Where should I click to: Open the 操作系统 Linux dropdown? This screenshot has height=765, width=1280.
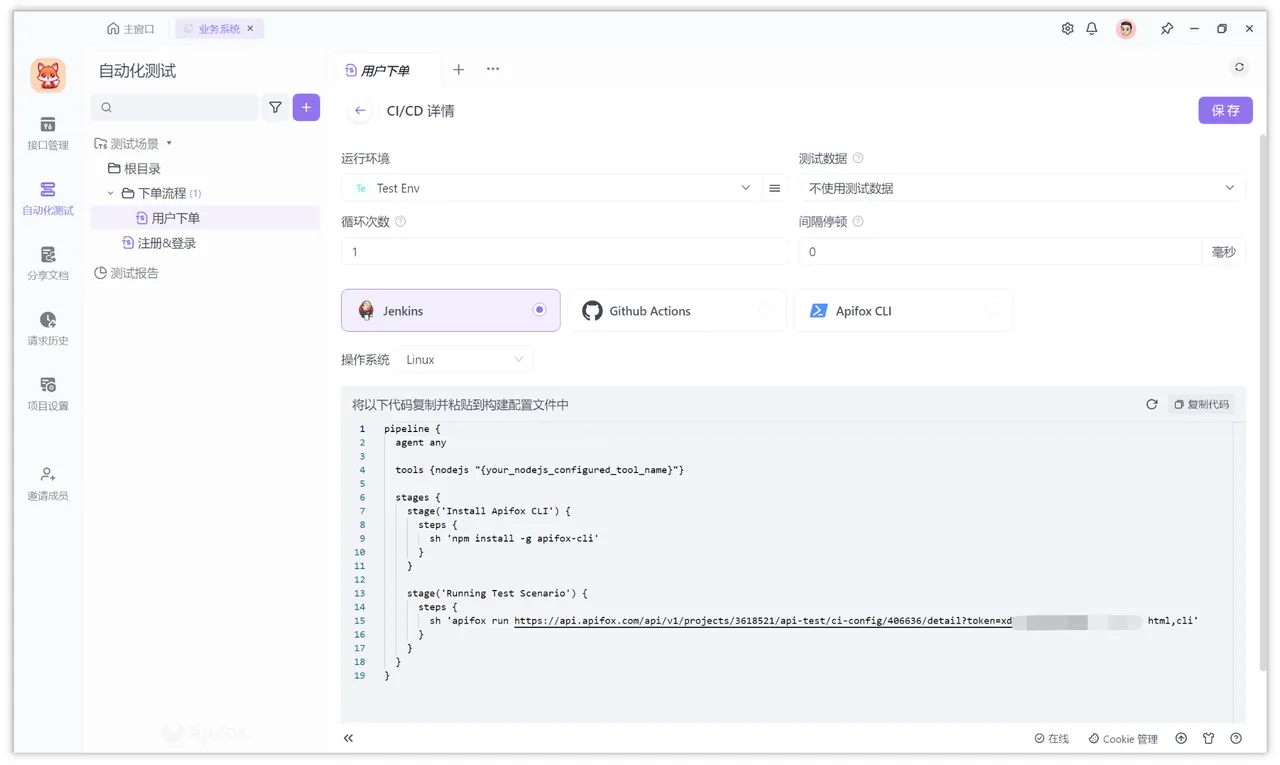click(465, 359)
